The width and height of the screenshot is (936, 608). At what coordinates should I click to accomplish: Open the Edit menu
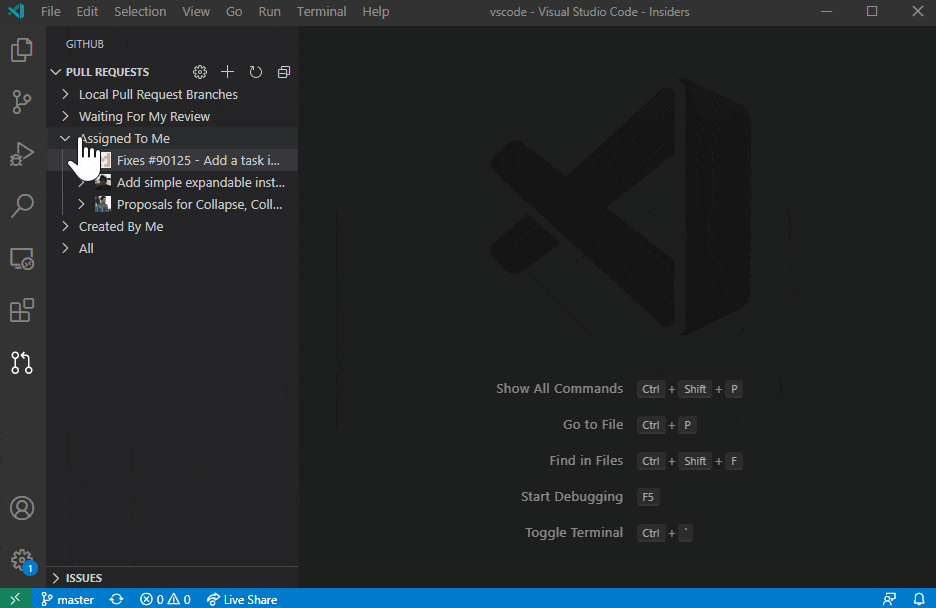87,11
